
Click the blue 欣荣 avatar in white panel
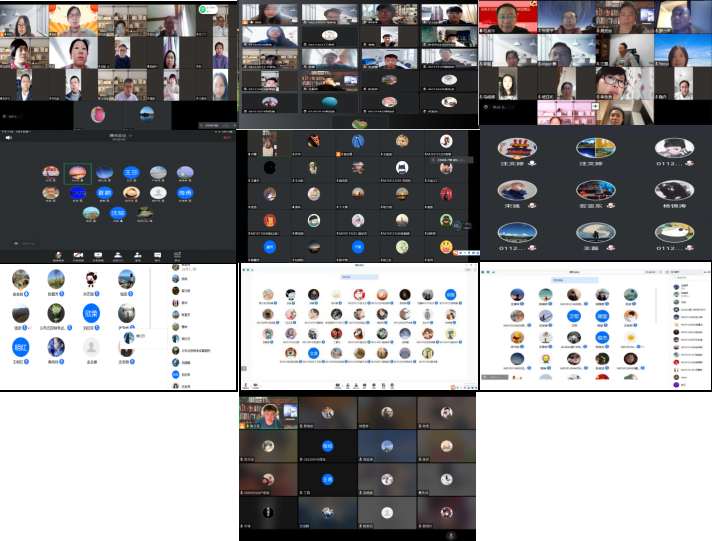click(x=92, y=314)
